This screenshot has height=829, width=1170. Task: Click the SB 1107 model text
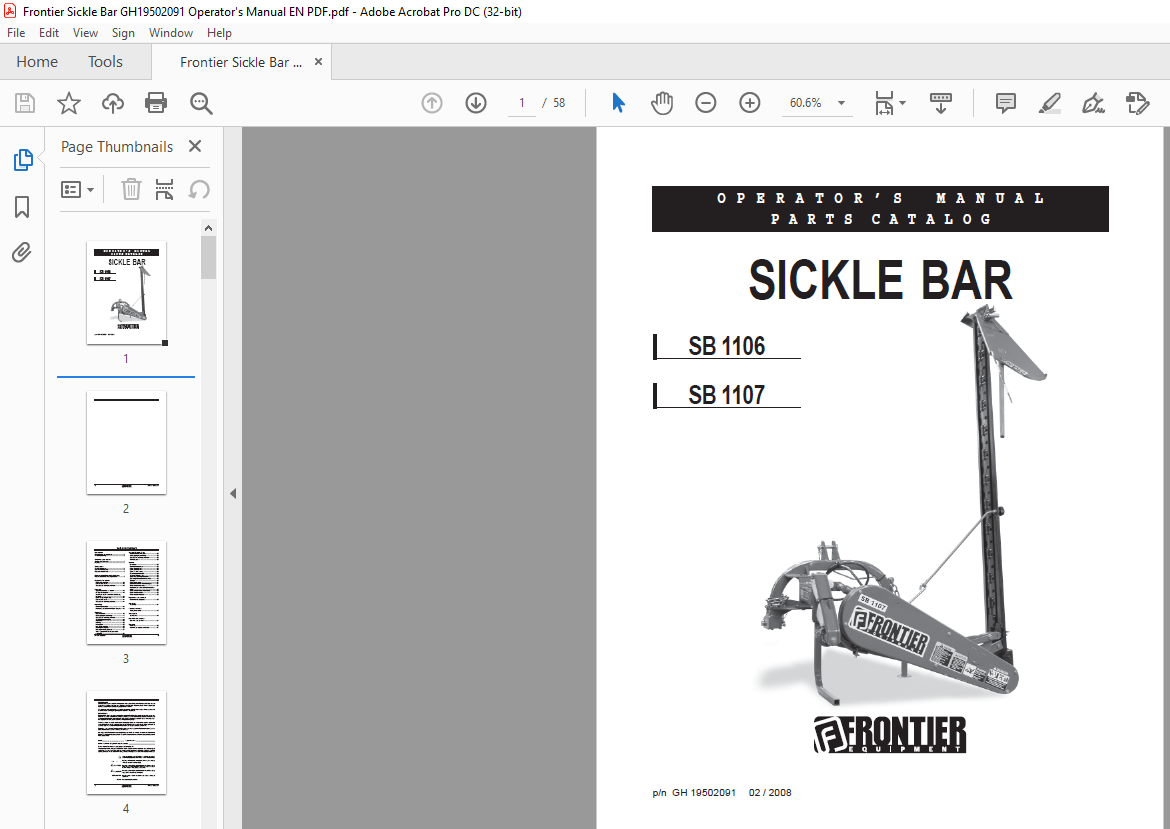(727, 395)
